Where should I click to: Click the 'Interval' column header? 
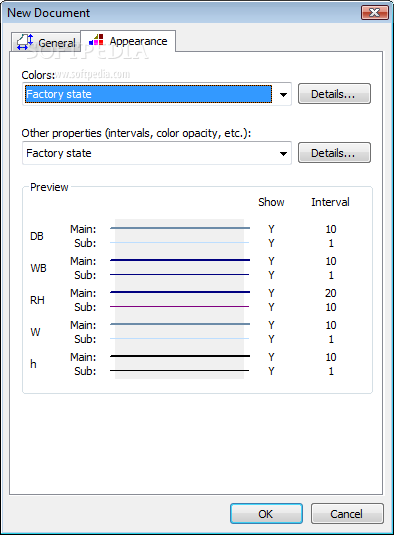(x=330, y=202)
